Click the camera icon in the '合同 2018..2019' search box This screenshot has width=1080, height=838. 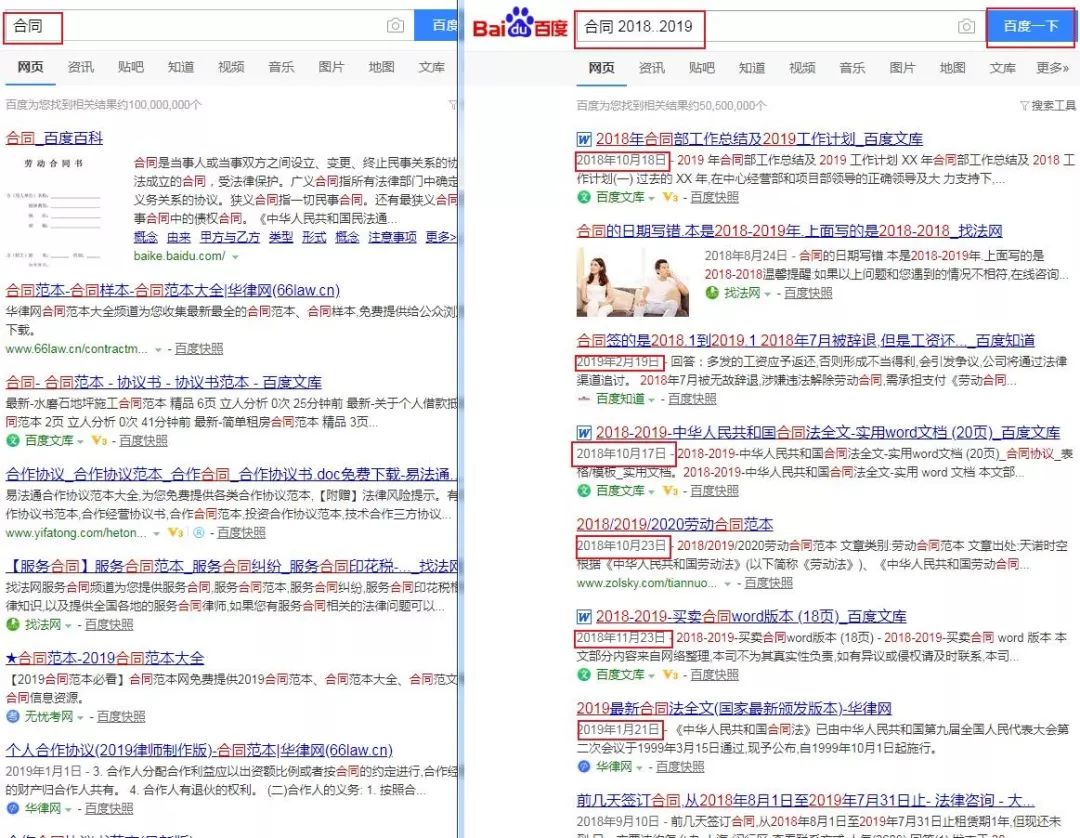pos(966,26)
